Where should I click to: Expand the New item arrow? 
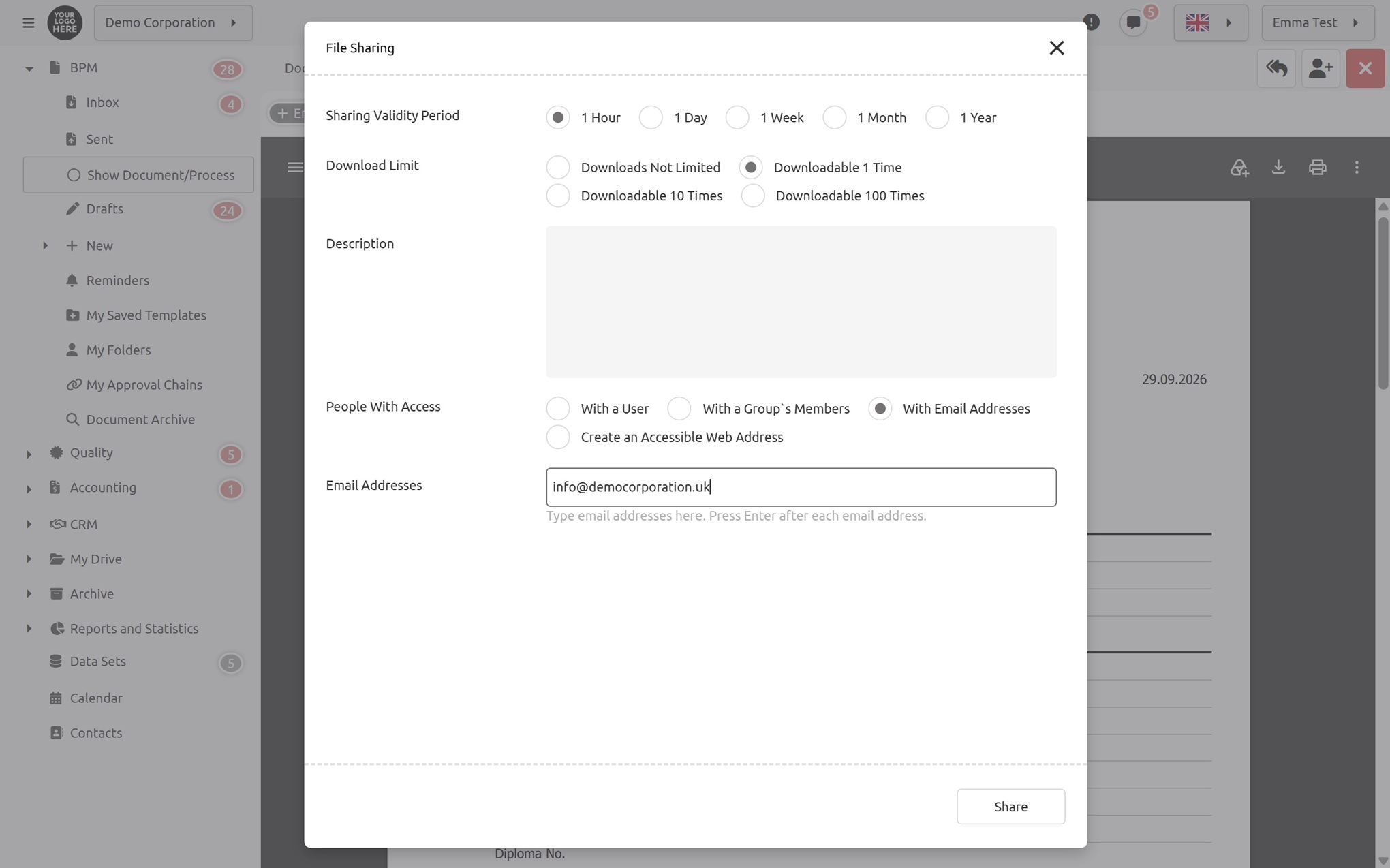45,245
